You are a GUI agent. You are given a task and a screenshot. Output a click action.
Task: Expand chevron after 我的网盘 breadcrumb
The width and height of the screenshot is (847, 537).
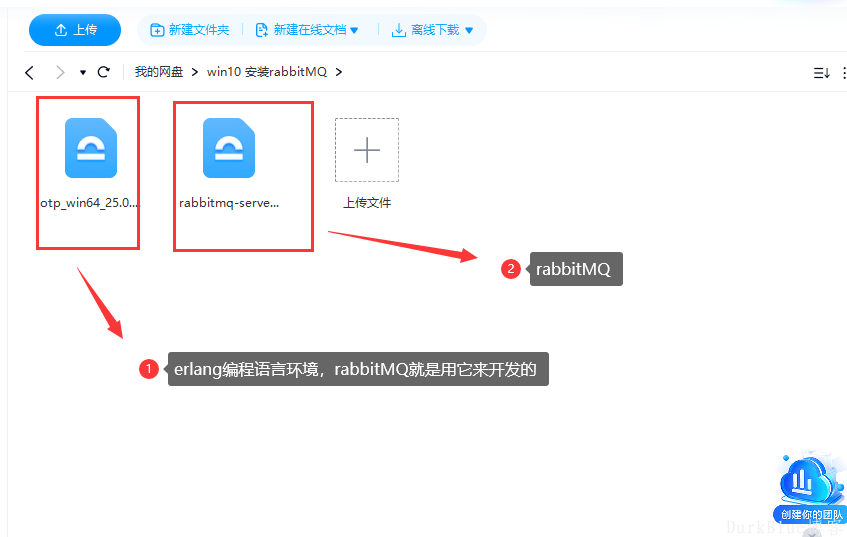pyautogui.click(x=195, y=71)
